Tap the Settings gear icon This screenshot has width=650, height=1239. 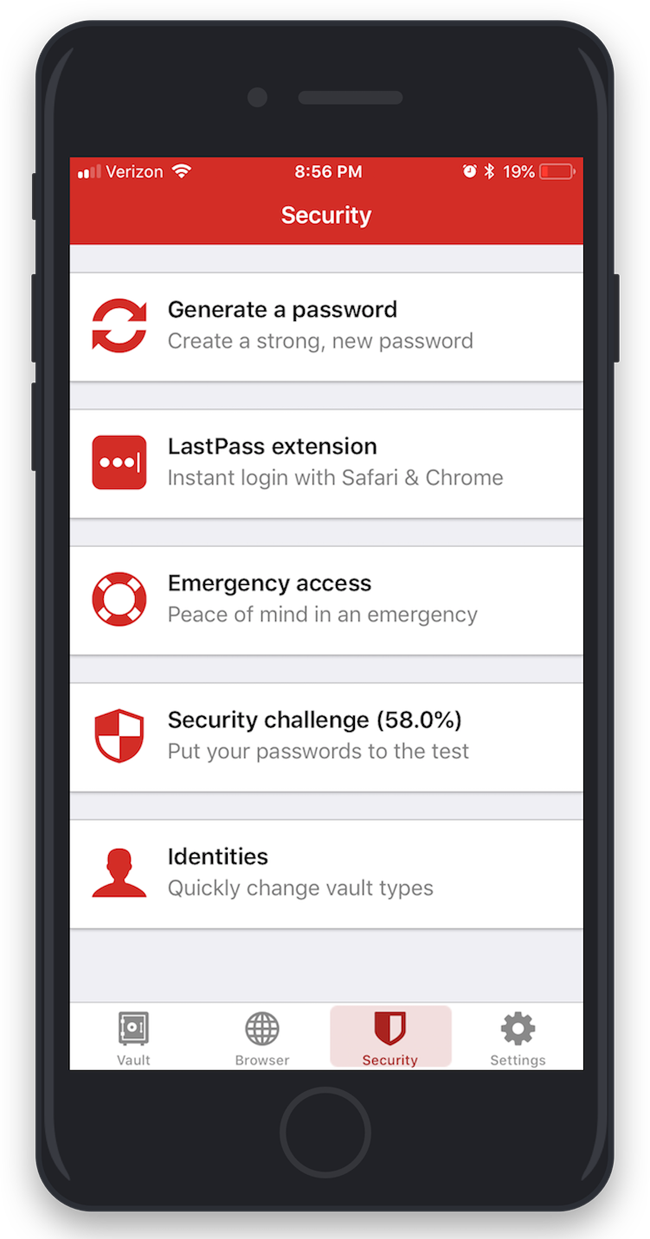click(x=518, y=1028)
